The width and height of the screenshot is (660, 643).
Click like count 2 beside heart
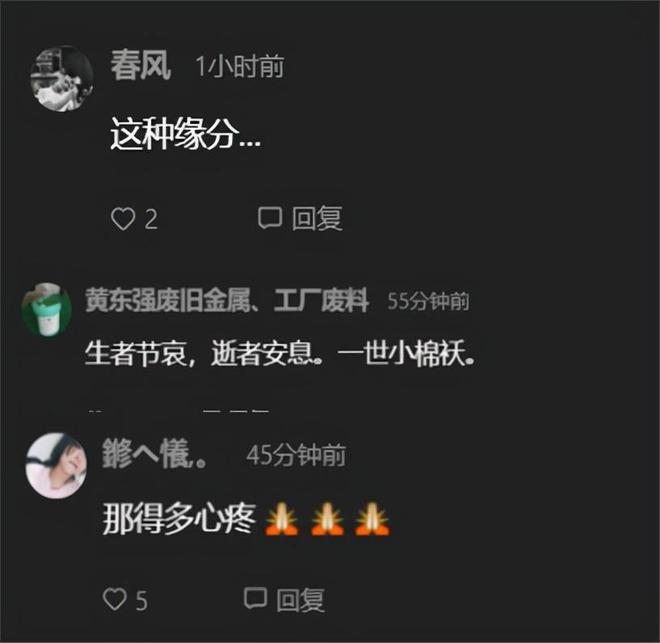tap(151, 219)
